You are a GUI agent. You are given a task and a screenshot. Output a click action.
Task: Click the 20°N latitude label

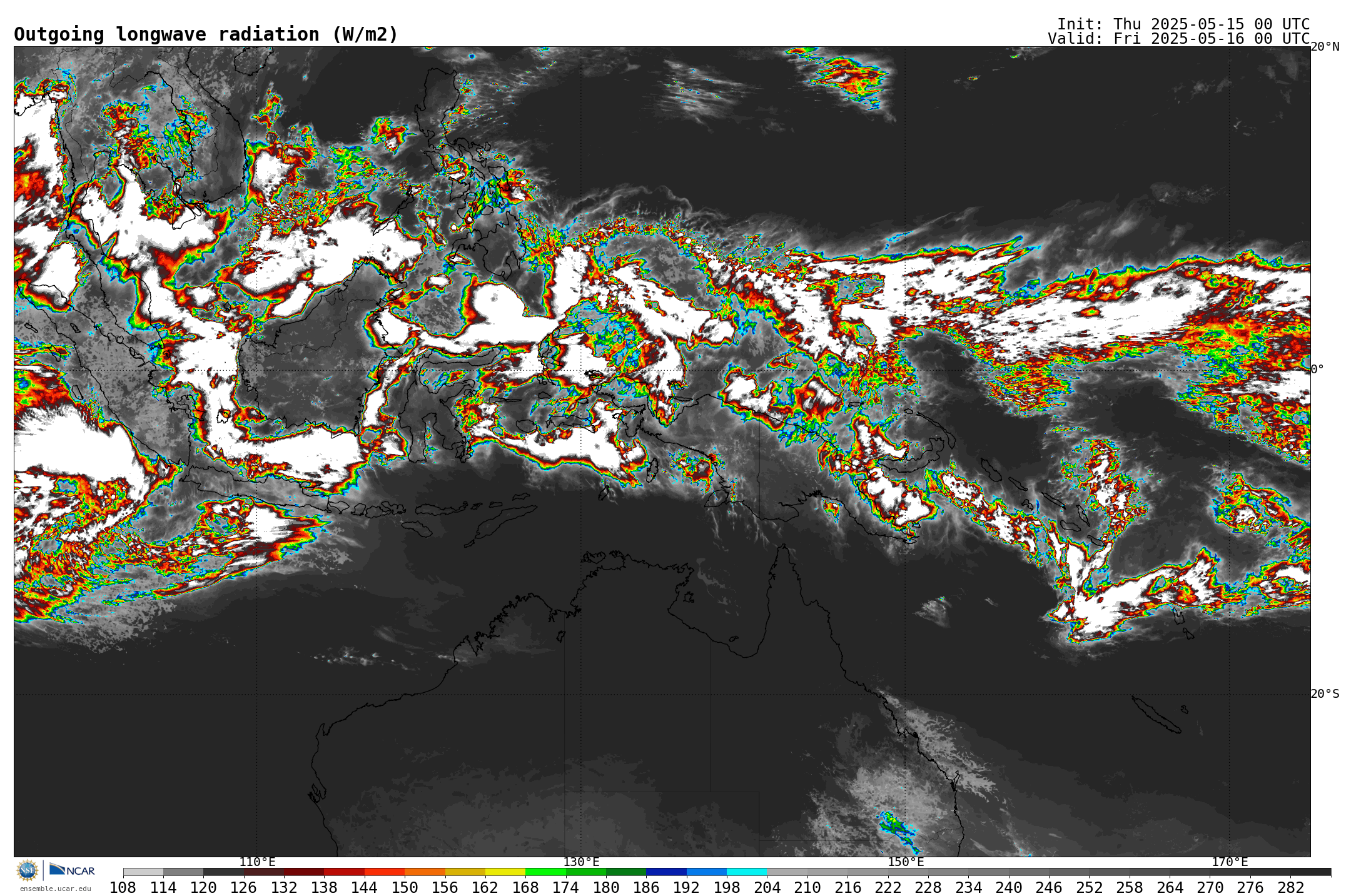pyautogui.click(x=1325, y=47)
